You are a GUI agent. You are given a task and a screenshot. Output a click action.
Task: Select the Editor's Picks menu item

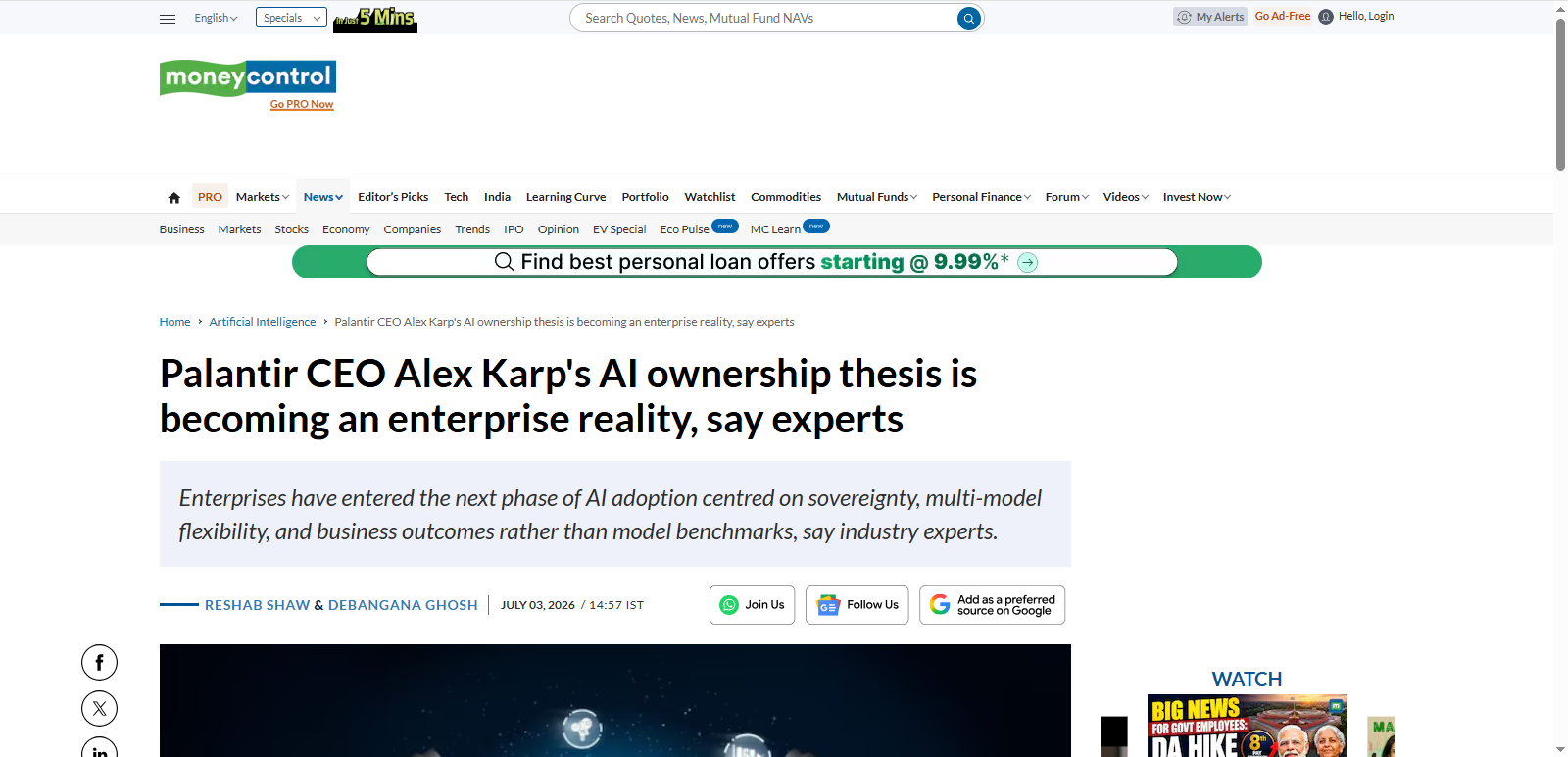coord(393,197)
